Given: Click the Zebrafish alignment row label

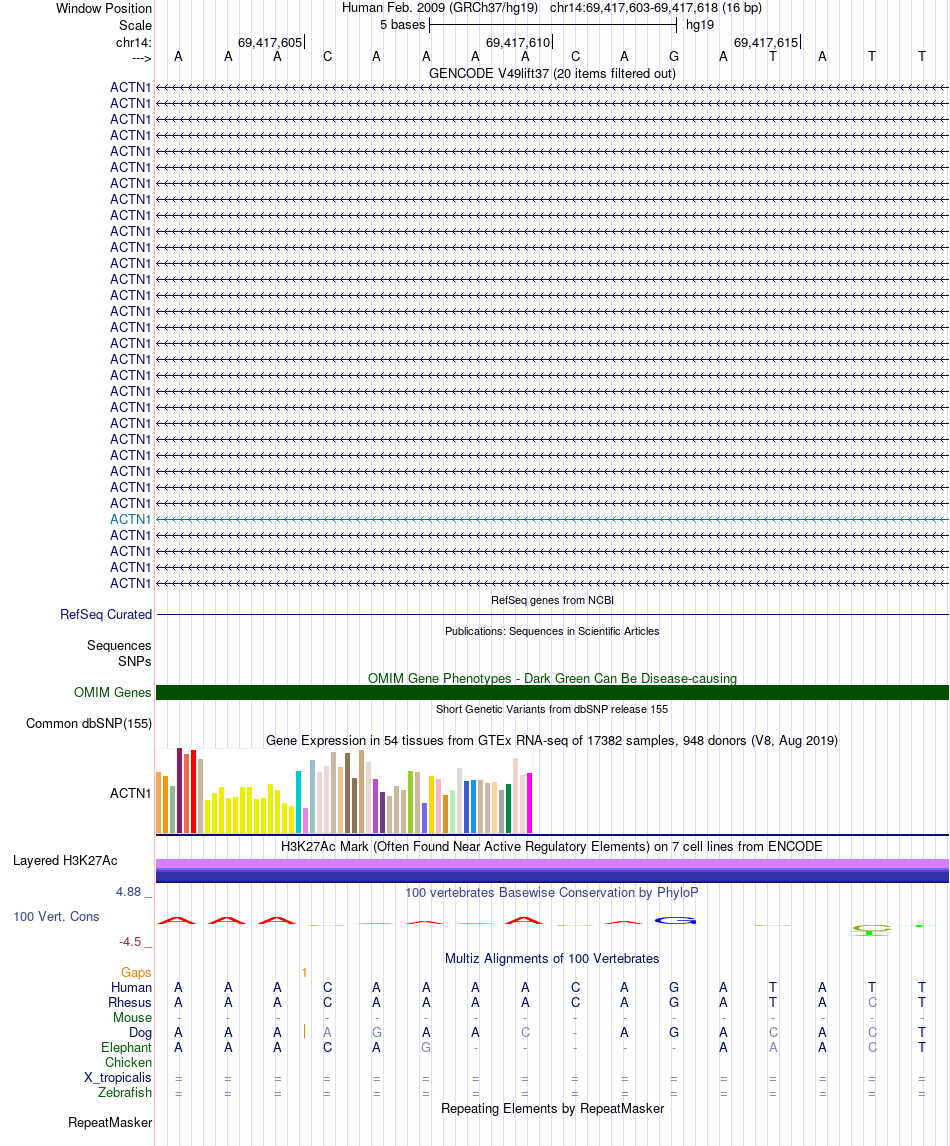Looking at the screenshot, I should [125, 1093].
